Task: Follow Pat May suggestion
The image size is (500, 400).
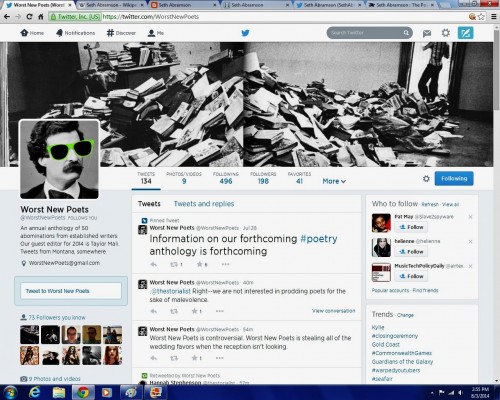Action: [x=411, y=227]
